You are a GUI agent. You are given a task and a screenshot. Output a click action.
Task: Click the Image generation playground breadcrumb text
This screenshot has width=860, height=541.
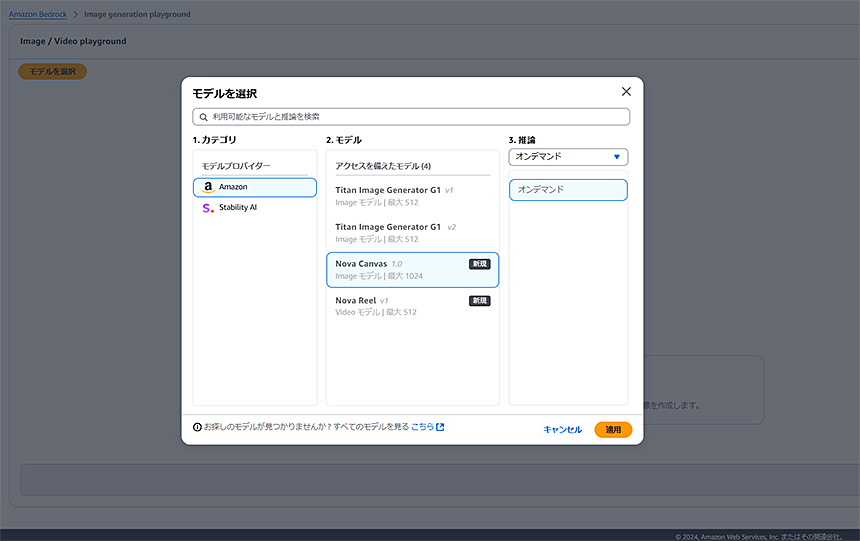point(137,14)
